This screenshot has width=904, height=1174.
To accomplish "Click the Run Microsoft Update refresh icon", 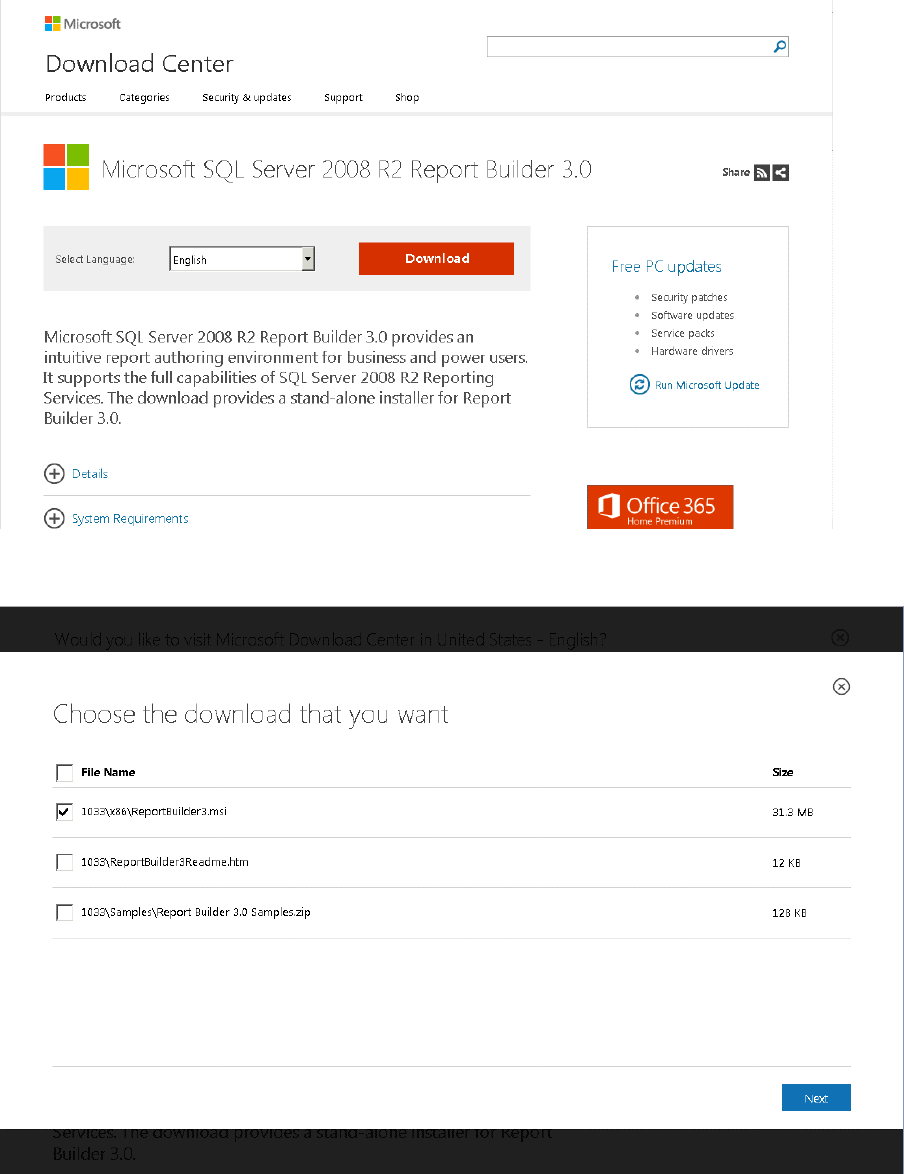I will pos(639,385).
